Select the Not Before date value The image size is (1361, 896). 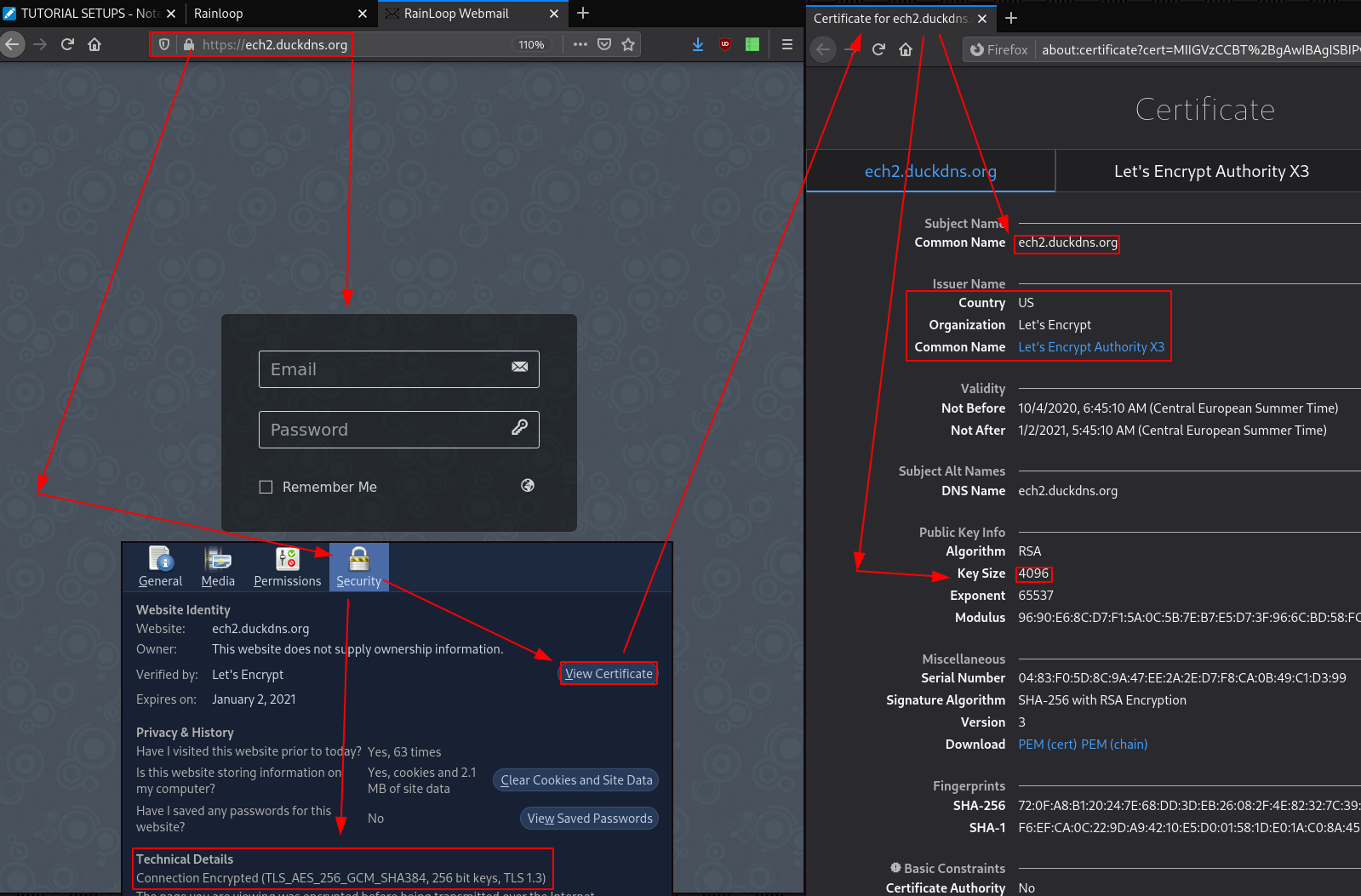[x=1178, y=408]
